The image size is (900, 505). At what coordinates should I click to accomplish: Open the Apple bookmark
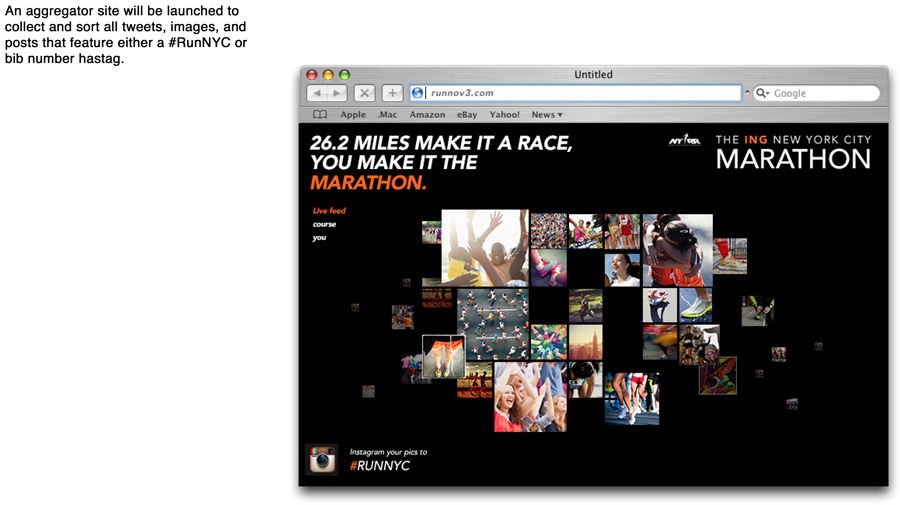(353, 115)
